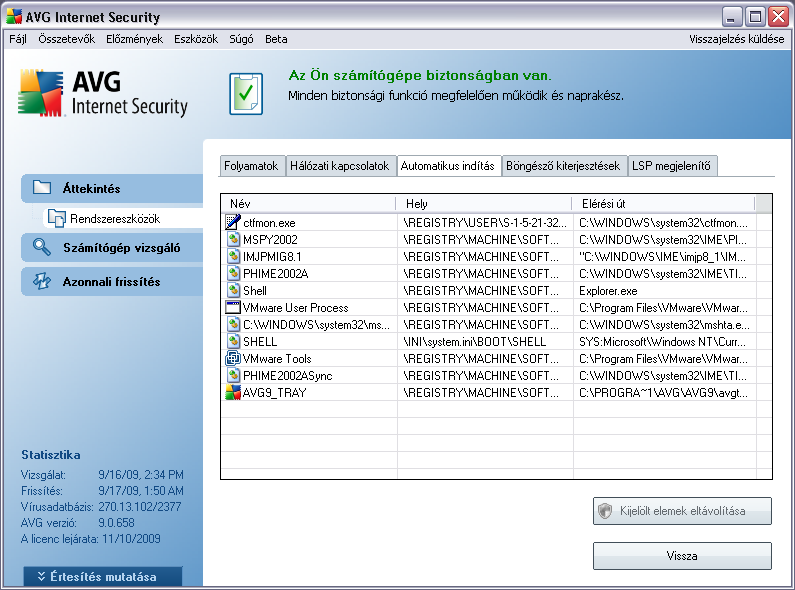795x590 pixels.
Task: Click the licenc lejárata 11/10/2009 text
Action: (90, 538)
